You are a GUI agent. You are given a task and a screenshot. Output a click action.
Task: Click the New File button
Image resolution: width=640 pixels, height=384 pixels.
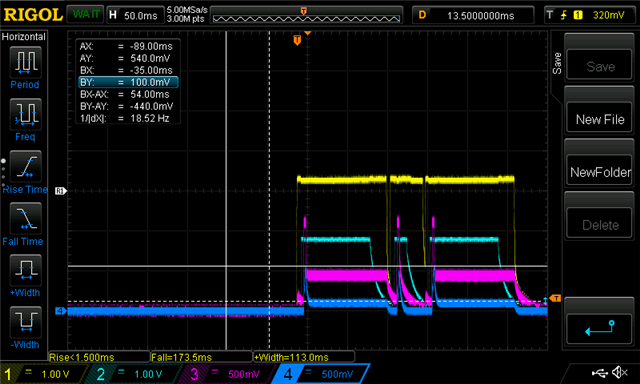599,119
